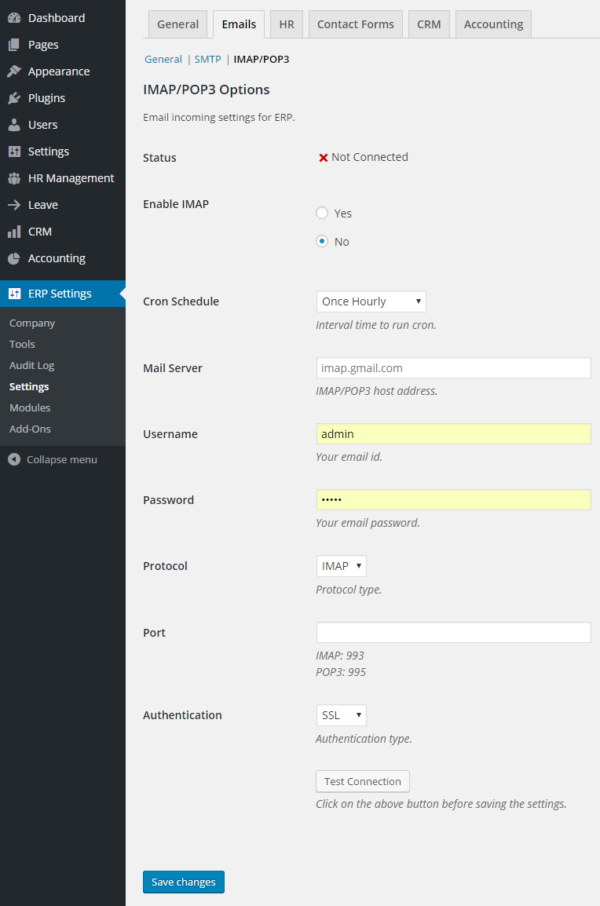Screen dimensions: 600x906
Task: Select the CRM sidebar icon
Action: (x=14, y=231)
